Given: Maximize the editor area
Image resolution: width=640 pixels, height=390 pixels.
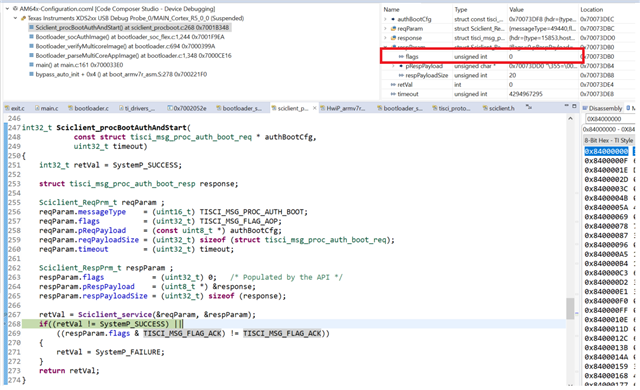Looking at the screenshot, I should point(574,106).
